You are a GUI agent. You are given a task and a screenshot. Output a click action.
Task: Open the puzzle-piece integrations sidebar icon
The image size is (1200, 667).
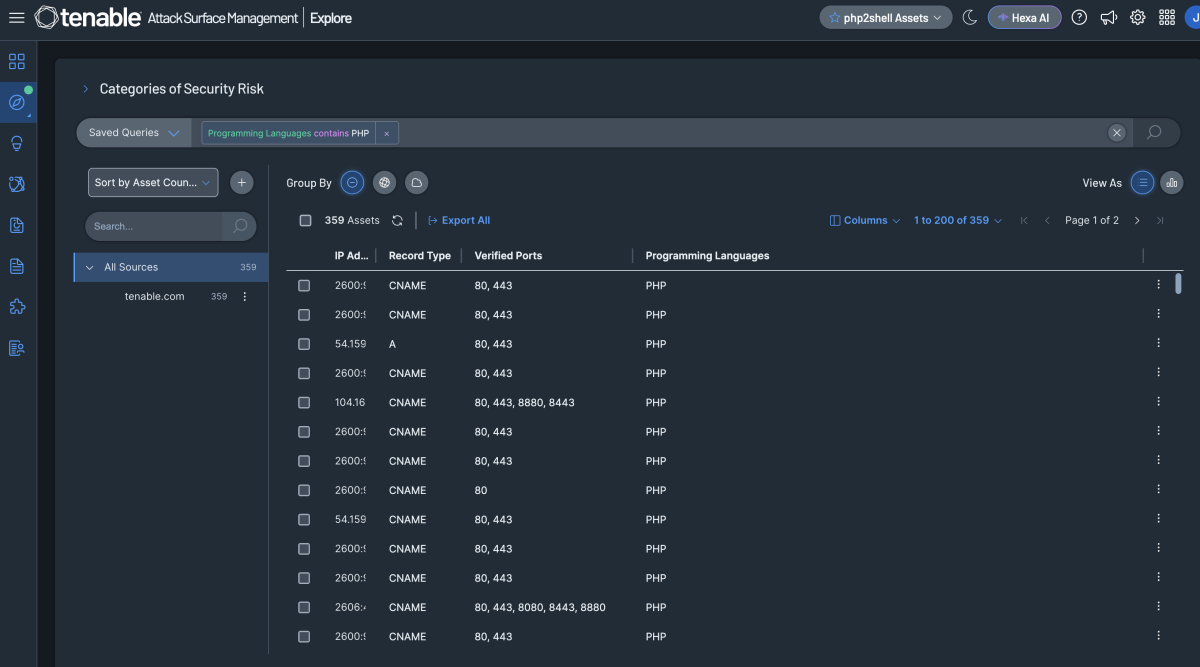(x=17, y=307)
